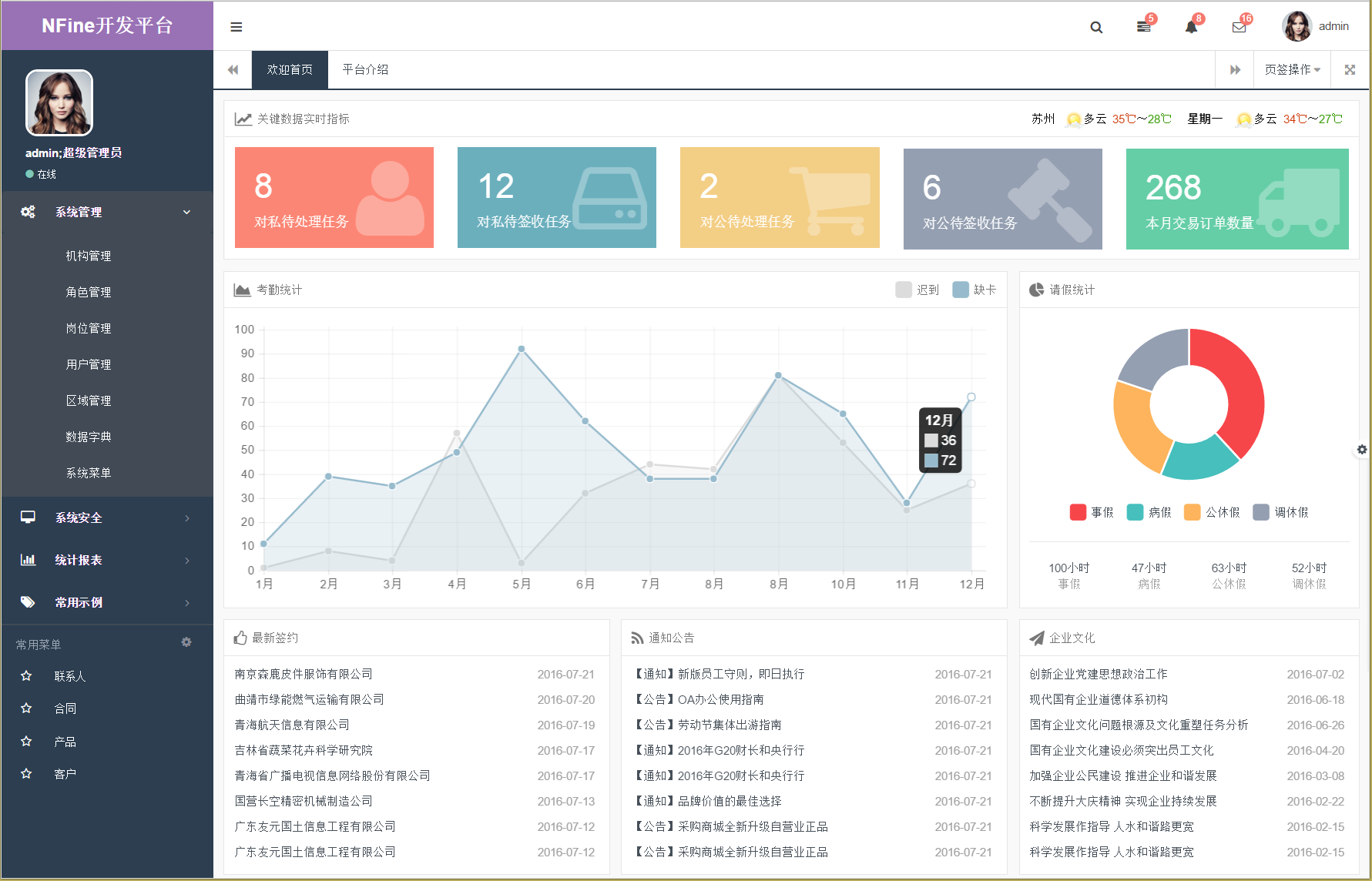This screenshot has width=1372, height=881.
Task: Open the 【通知】新版员工守则 announcement
Action: 718,674
